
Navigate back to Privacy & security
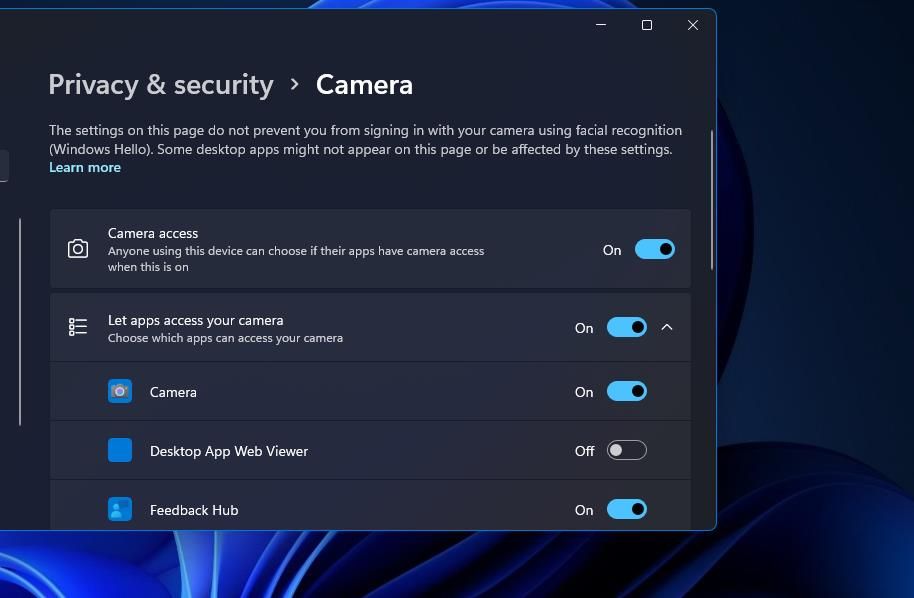click(x=160, y=85)
